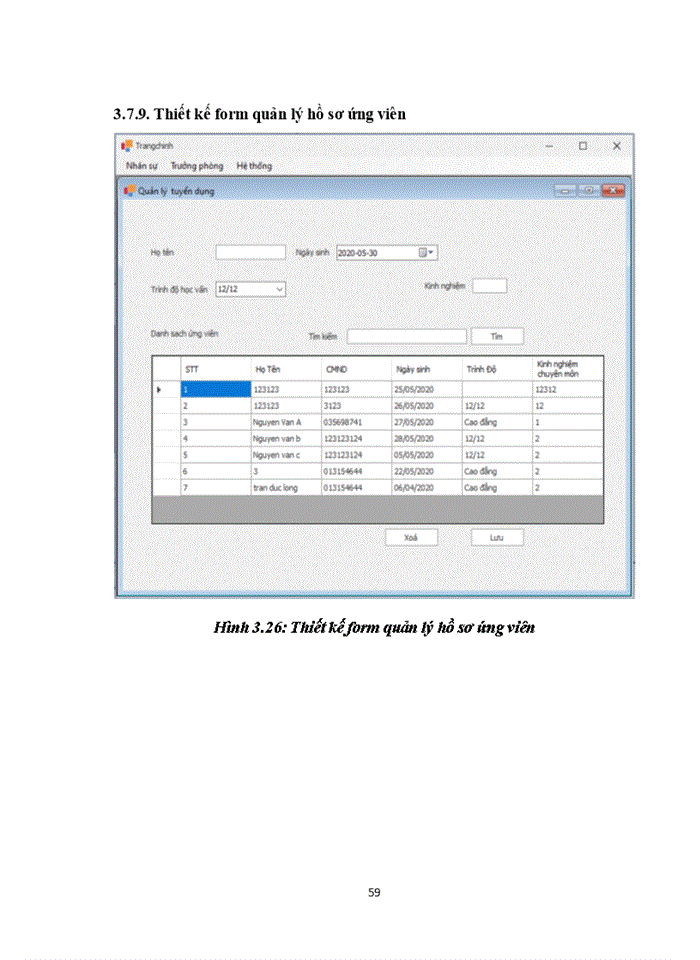Screen dimensions: 700x960
Task: Open the Nhân sự menu
Action: coord(141,166)
